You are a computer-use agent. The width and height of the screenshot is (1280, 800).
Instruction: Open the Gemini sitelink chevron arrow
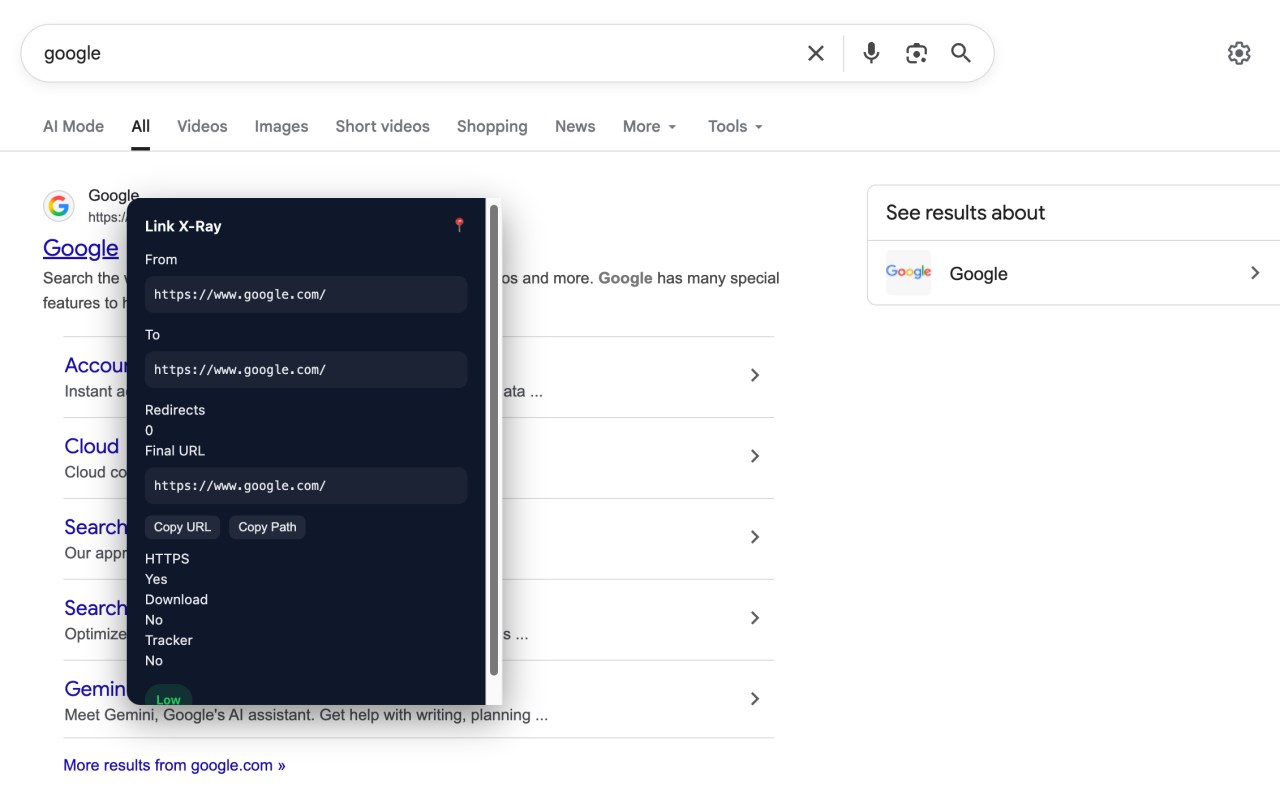(x=755, y=699)
